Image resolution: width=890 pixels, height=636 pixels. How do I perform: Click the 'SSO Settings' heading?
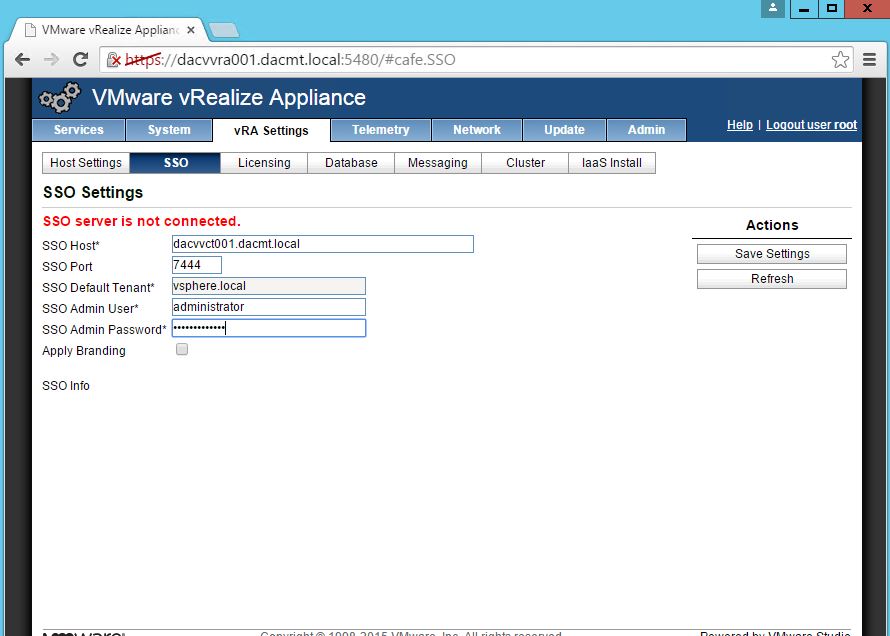[x=93, y=192]
